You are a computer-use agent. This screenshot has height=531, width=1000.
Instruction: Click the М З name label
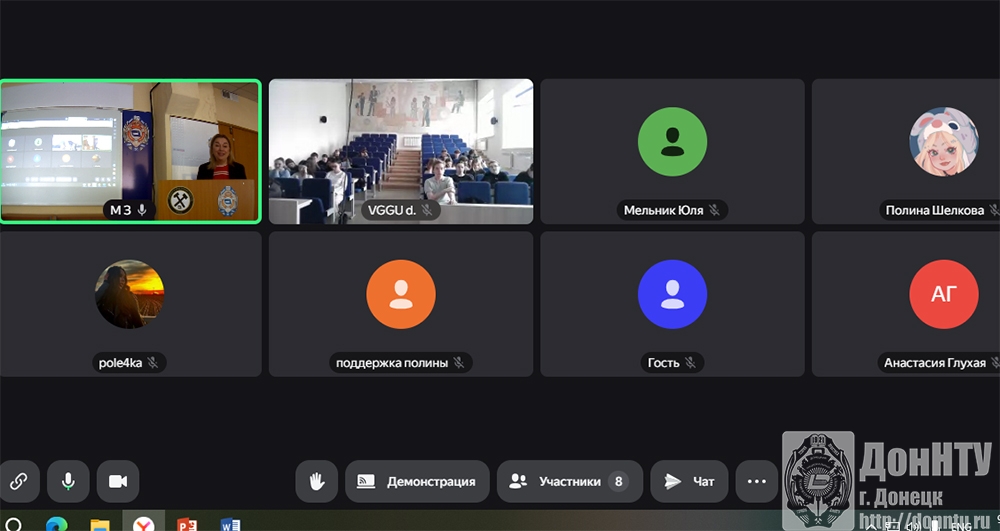(121, 210)
